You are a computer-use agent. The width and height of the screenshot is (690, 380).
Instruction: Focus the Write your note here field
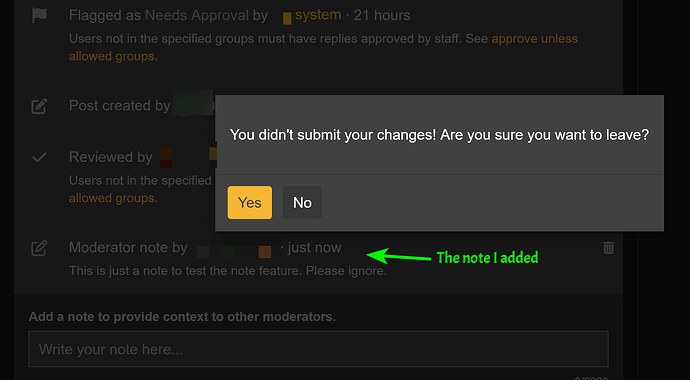coord(319,349)
